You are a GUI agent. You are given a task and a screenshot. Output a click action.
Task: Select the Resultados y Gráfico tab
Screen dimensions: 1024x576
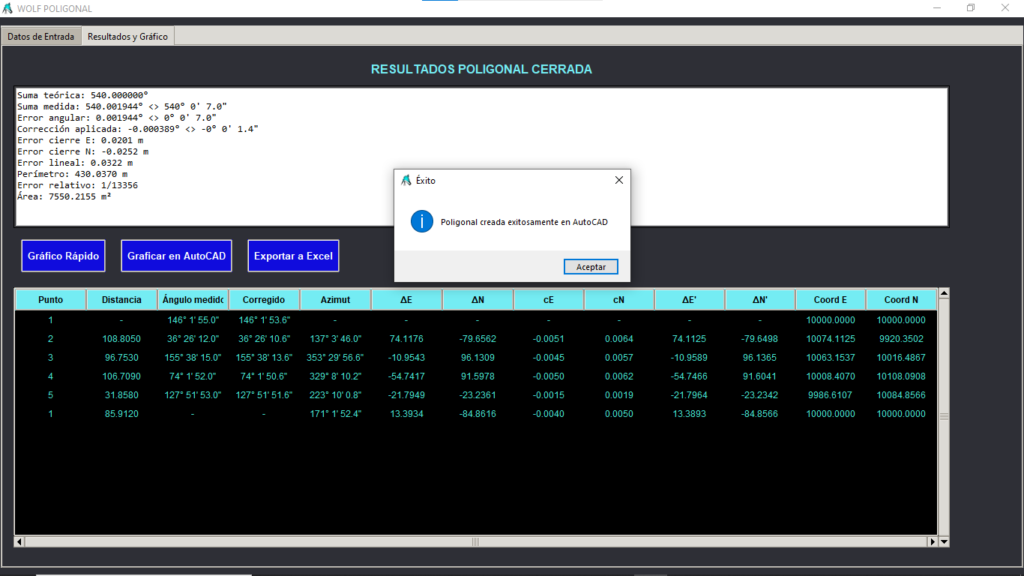pyautogui.click(x=128, y=36)
